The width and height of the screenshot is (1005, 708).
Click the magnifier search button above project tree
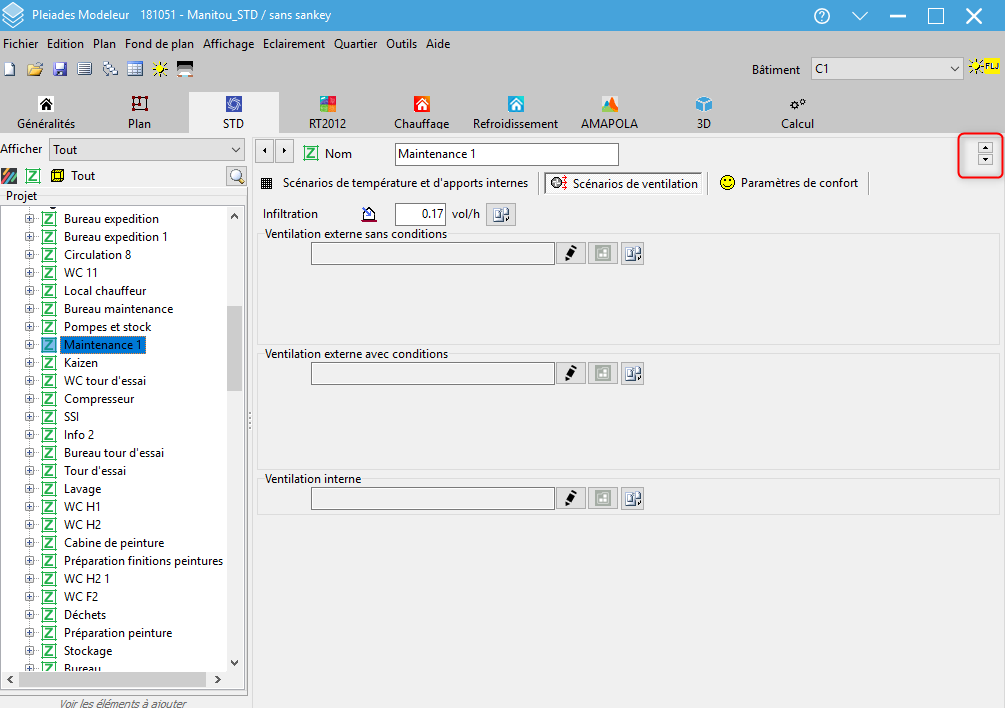tap(236, 176)
